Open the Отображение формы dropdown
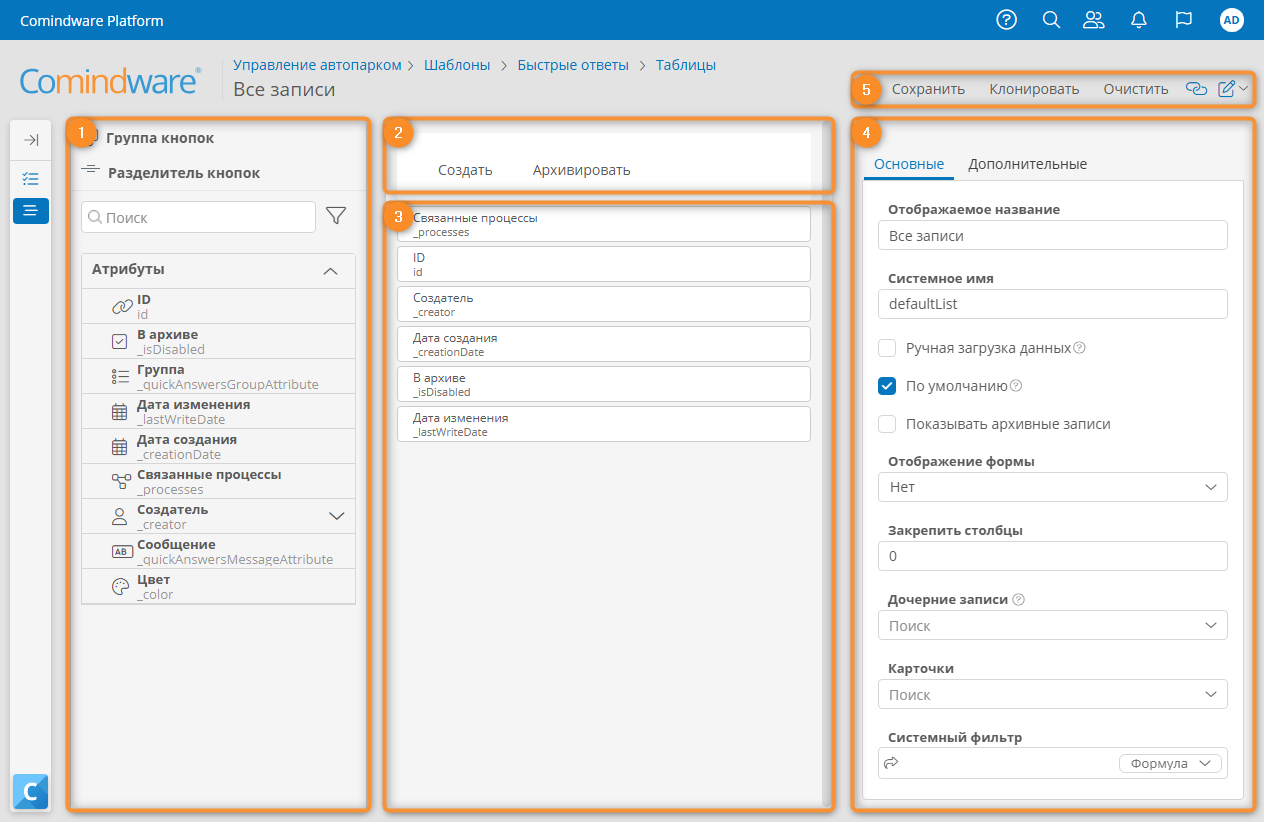The image size is (1264, 822). click(x=1052, y=487)
